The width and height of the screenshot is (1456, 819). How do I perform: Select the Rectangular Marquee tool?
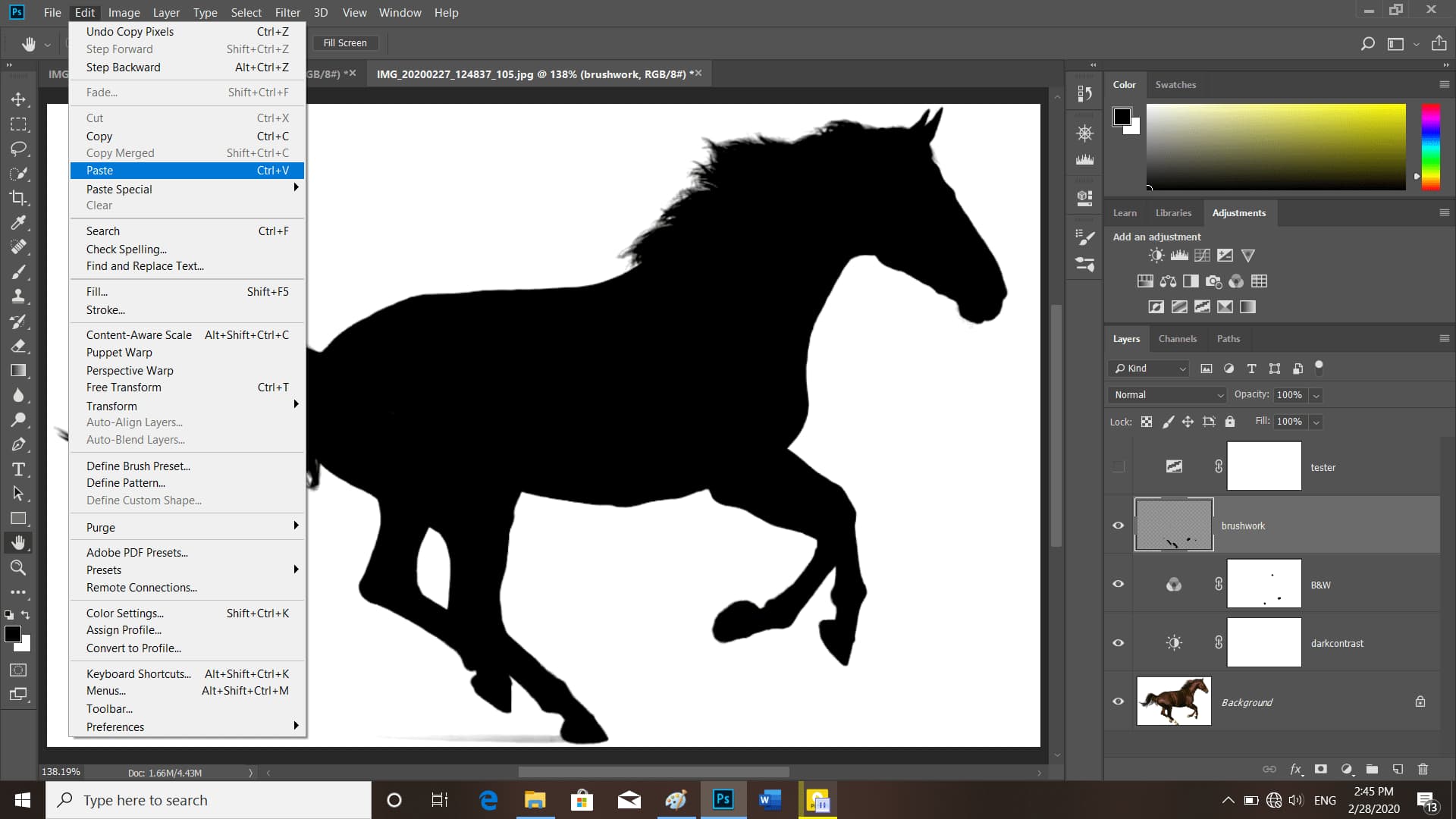(18, 124)
